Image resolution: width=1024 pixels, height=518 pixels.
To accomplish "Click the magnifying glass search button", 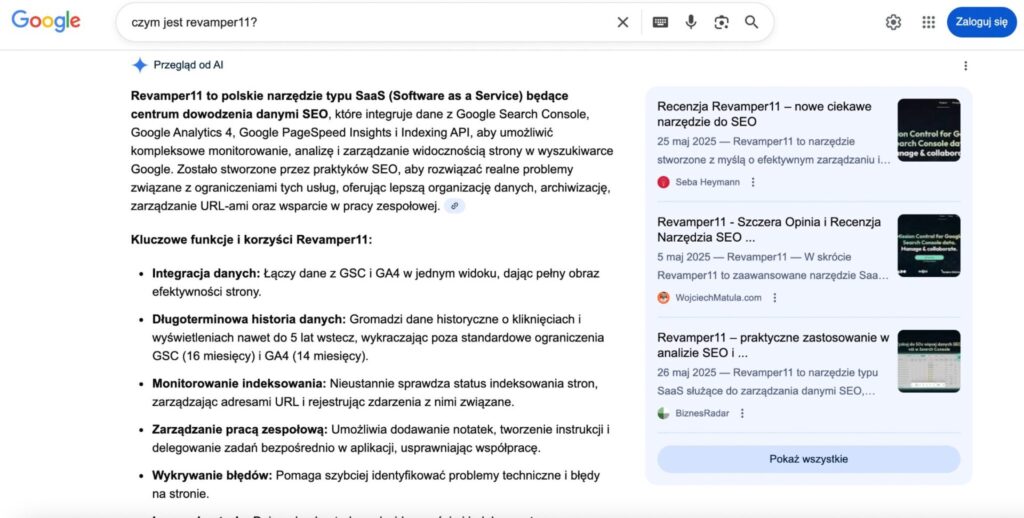I will pos(752,22).
